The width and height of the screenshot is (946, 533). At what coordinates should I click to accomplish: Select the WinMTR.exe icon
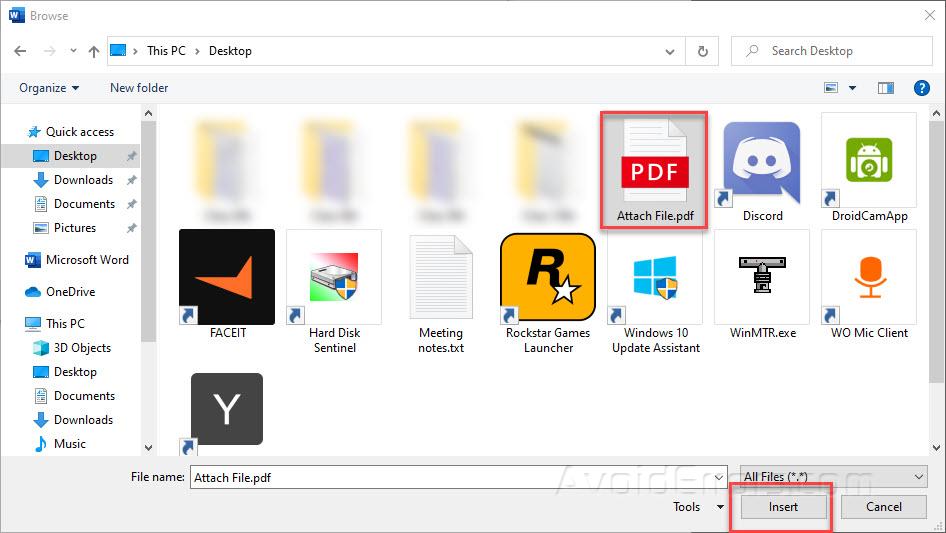pos(762,277)
